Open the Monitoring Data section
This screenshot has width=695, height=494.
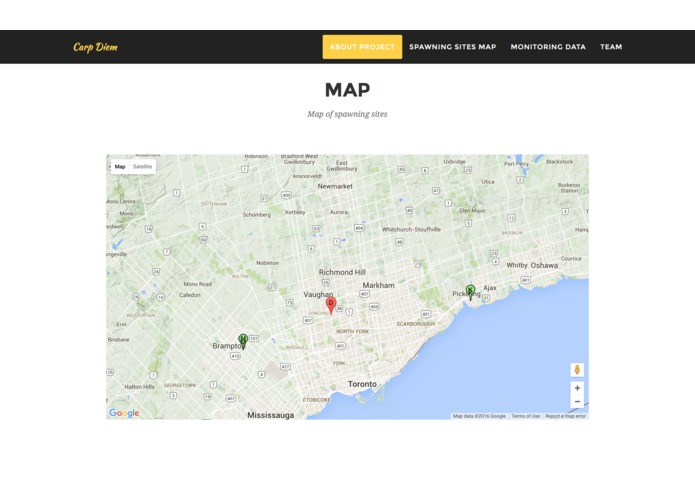point(548,47)
